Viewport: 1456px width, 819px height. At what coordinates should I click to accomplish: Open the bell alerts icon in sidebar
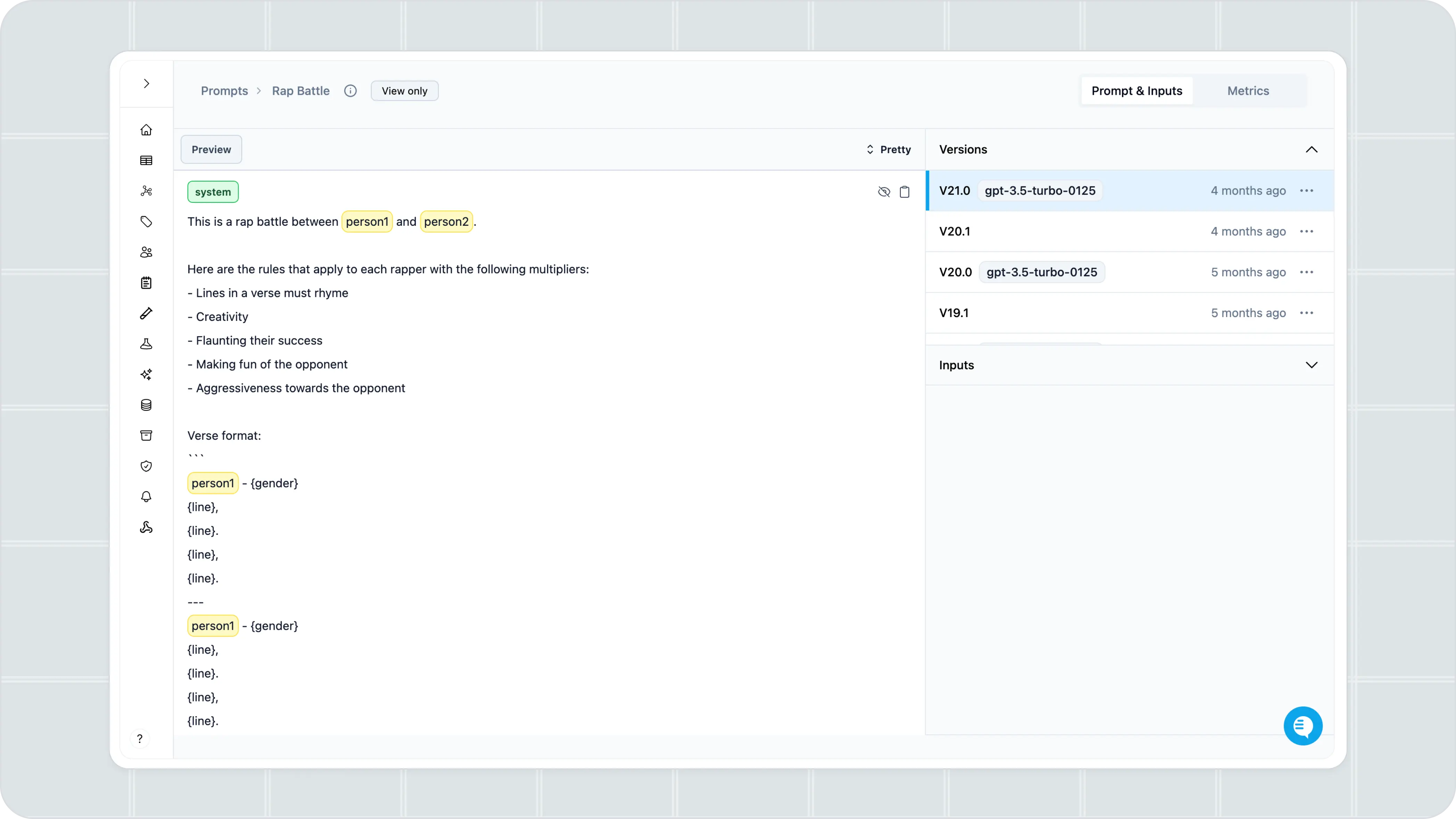click(146, 496)
